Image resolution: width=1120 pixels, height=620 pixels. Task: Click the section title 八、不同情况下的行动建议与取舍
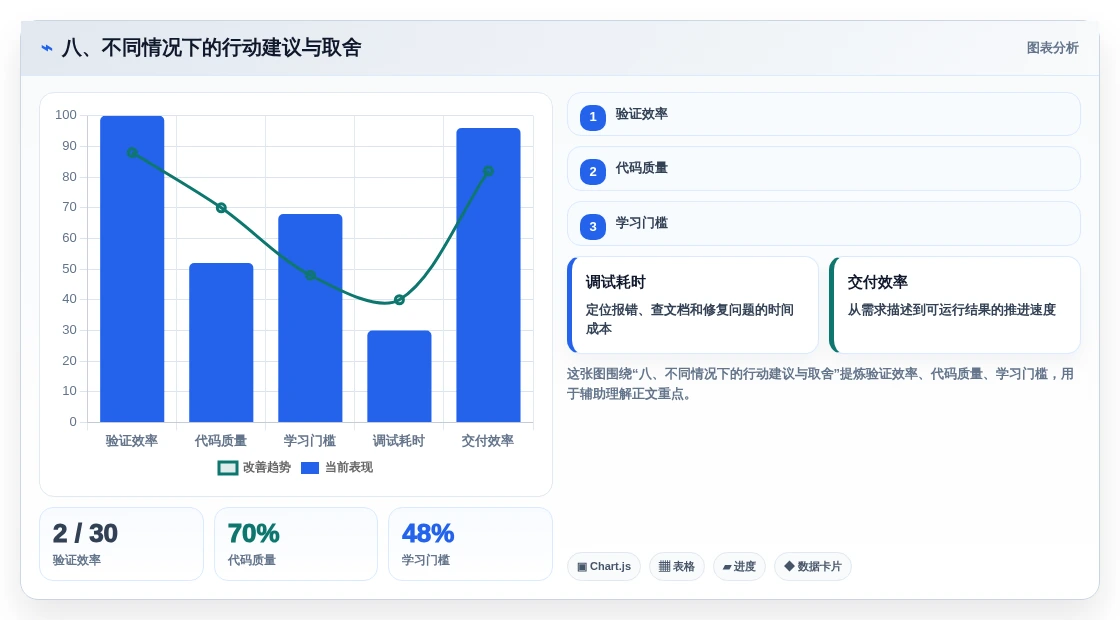click(x=211, y=48)
